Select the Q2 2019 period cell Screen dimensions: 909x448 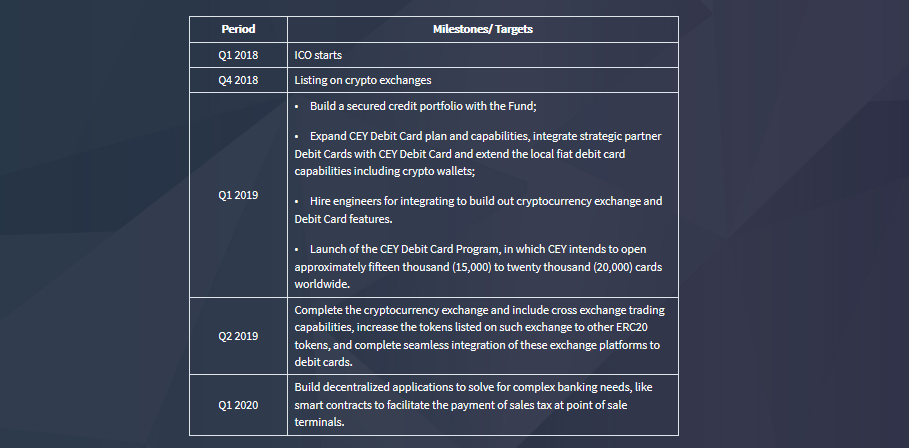click(x=238, y=336)
